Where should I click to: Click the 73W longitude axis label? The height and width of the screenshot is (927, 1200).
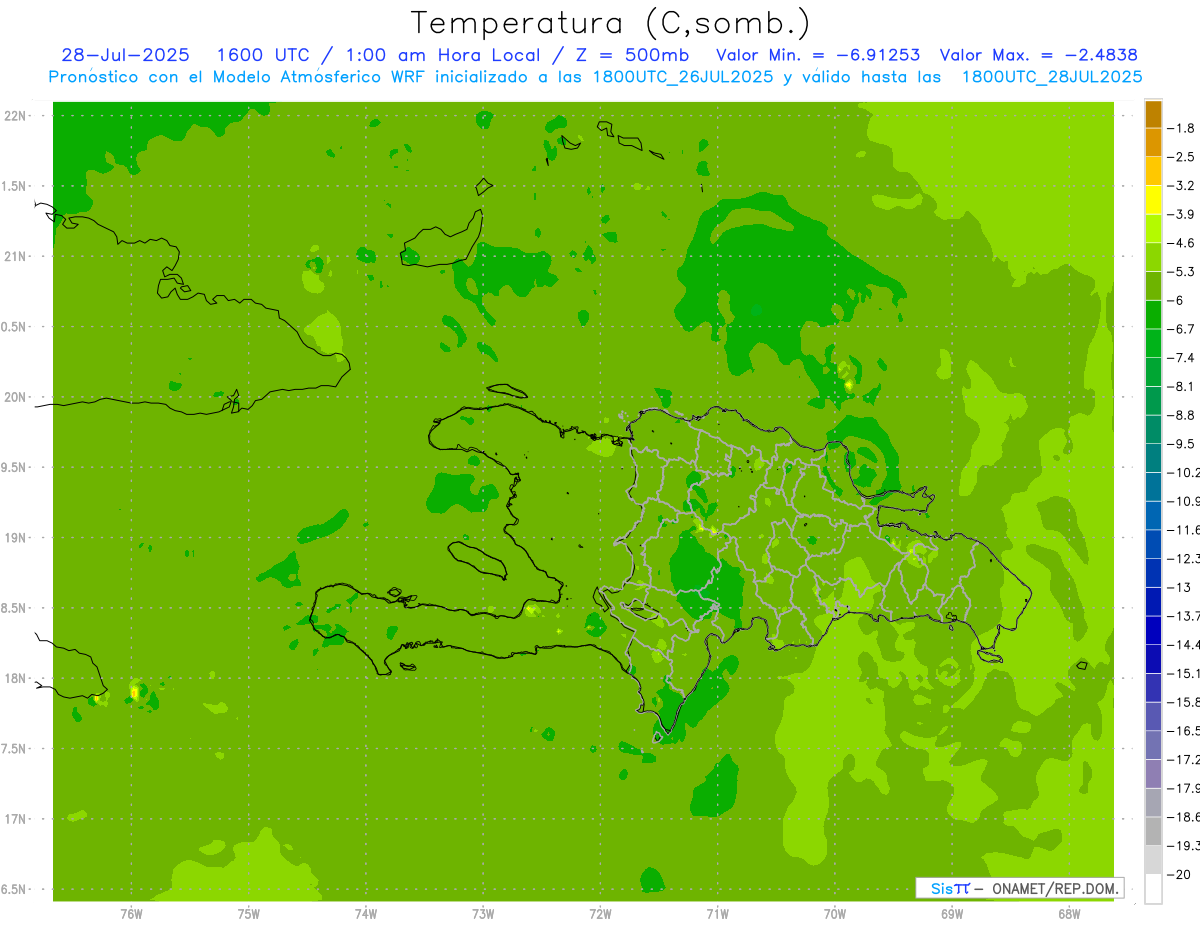click(483, 913)
